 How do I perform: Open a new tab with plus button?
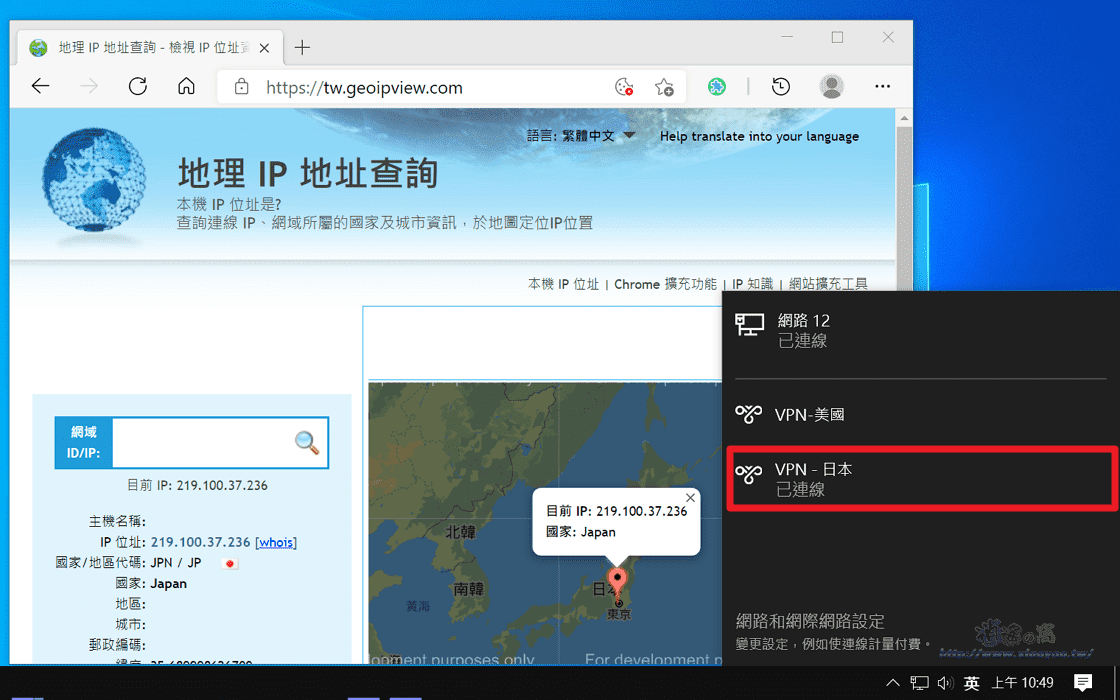click(302, 48)
